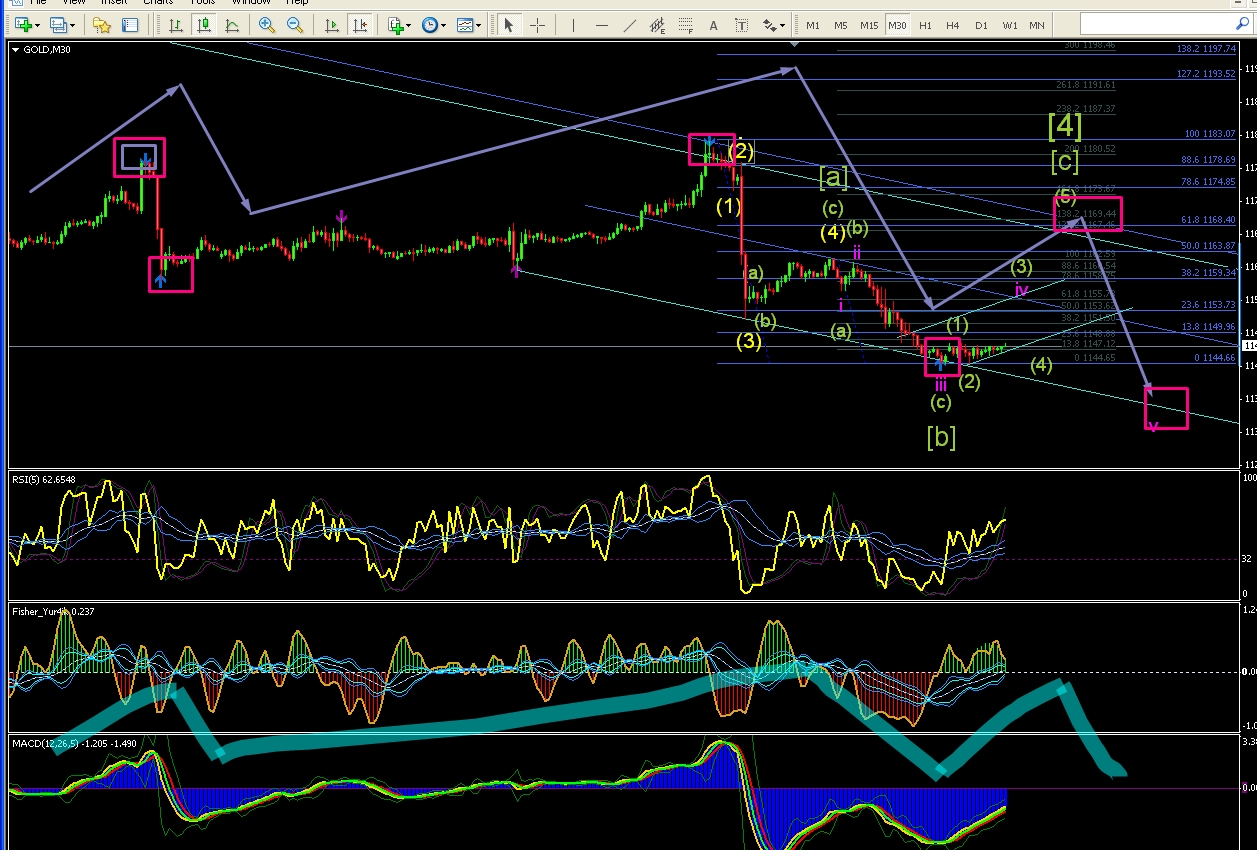Select the horizontal line drawing tool
This screenshot has width=1257, height=850.
602,25
